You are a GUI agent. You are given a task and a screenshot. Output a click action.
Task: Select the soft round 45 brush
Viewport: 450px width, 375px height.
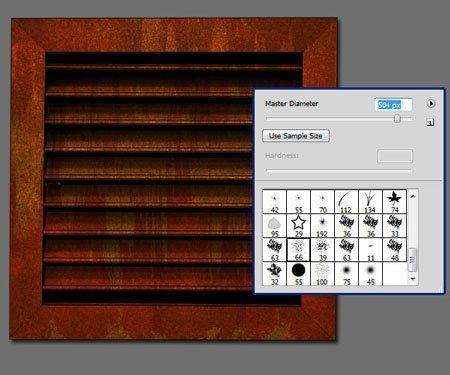[370, 274]
